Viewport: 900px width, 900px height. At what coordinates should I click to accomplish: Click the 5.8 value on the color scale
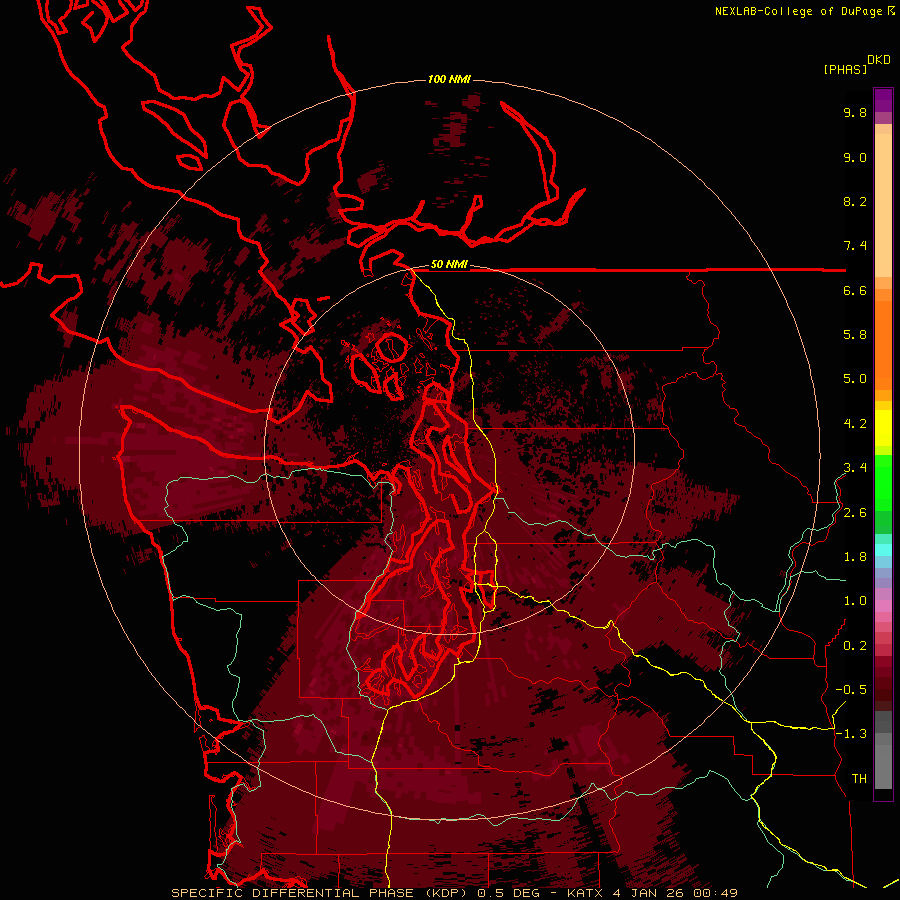click(855, 335)
